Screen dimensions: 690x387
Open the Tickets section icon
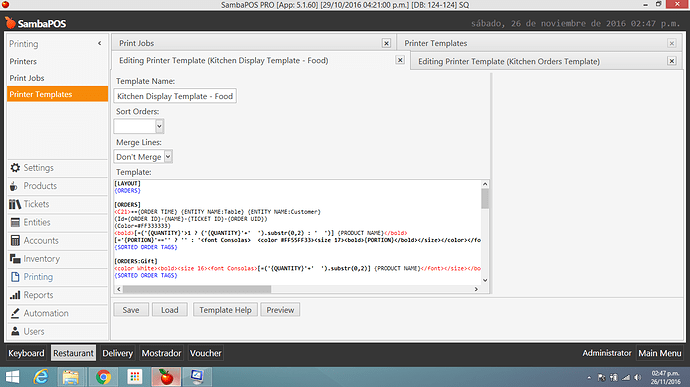click(15, 204)
